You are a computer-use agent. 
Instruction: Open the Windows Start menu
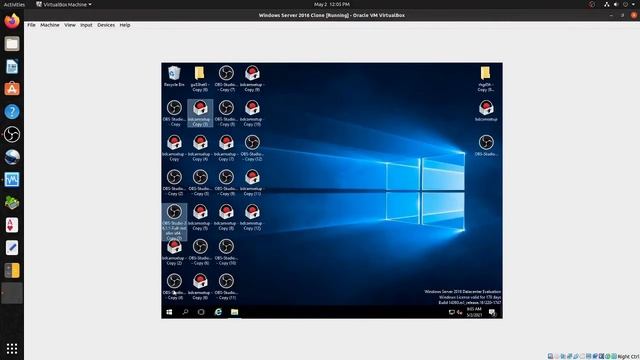coord(169,312)
